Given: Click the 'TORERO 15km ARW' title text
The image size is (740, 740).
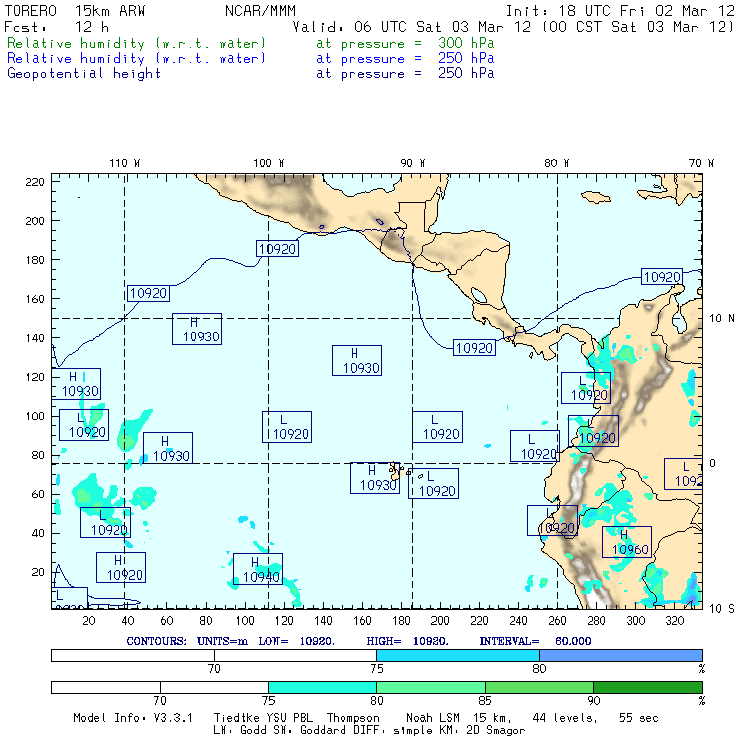Looking at the screenshot, I should pyautogui.click(x=75, y=11).
